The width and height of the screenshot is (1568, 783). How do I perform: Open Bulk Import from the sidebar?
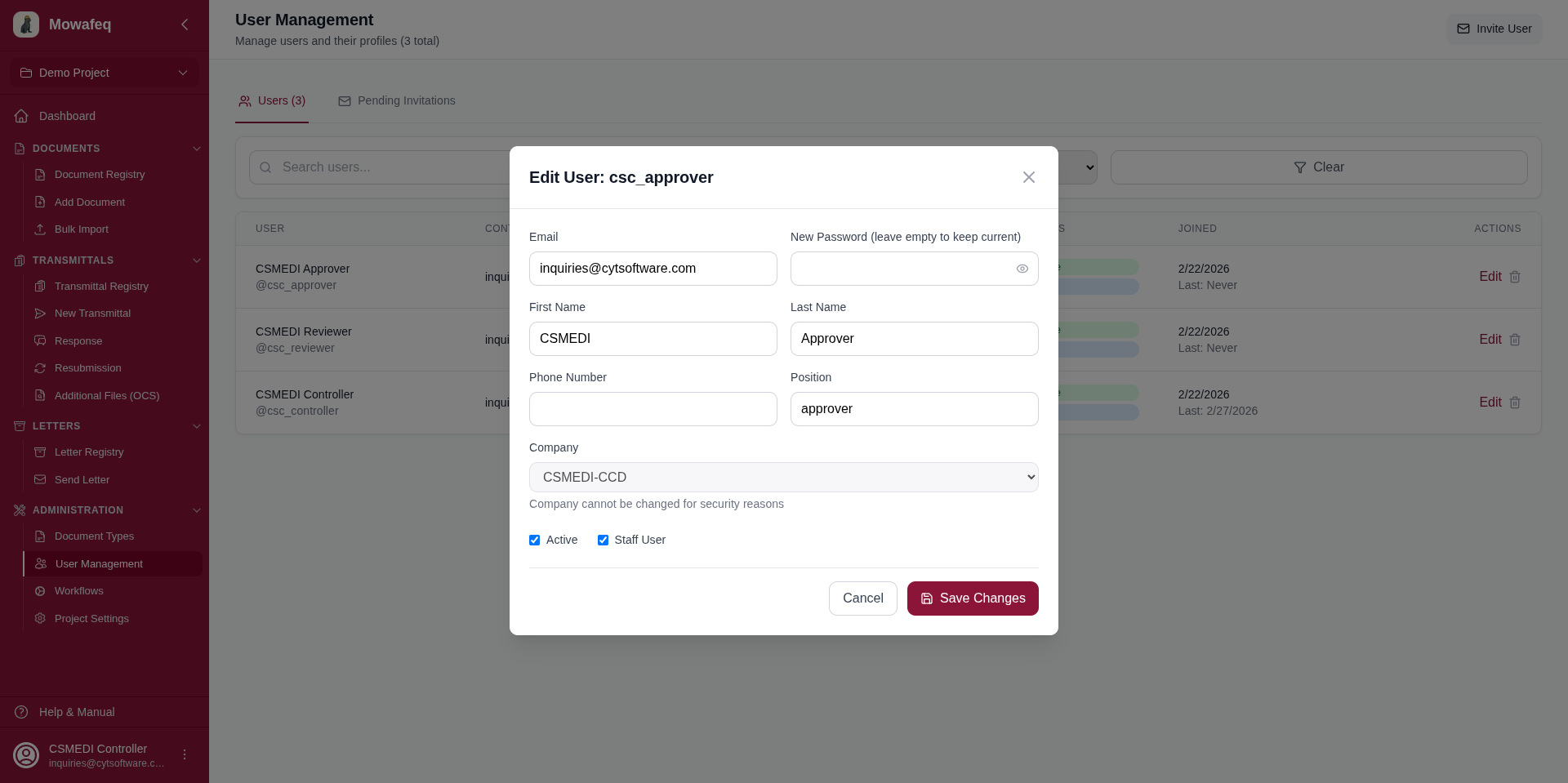(x=81, y=229)
